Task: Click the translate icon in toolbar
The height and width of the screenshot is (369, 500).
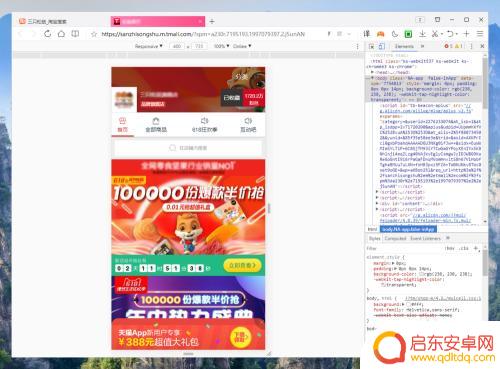Action: point(367,34)
